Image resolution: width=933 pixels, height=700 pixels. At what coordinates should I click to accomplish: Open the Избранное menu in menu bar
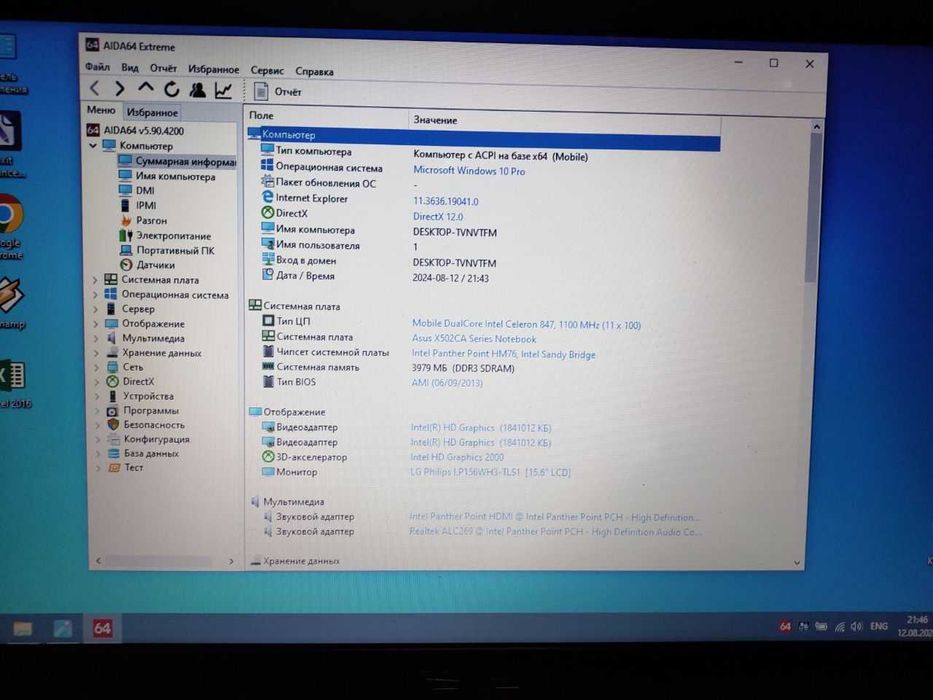214,70
